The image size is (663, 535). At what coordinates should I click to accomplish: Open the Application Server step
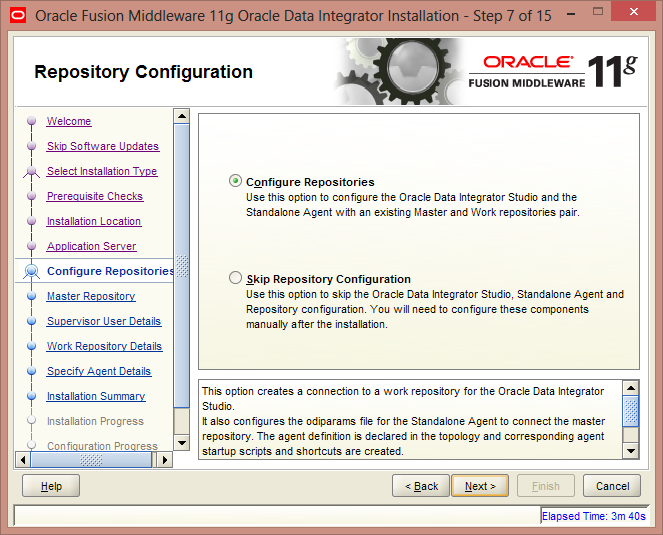(x=92, y=246)
